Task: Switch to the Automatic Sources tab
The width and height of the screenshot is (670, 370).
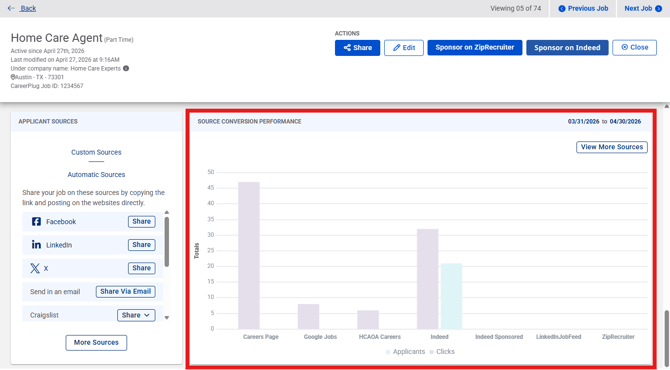Action: pyautogui.click(x=96, y=174)
